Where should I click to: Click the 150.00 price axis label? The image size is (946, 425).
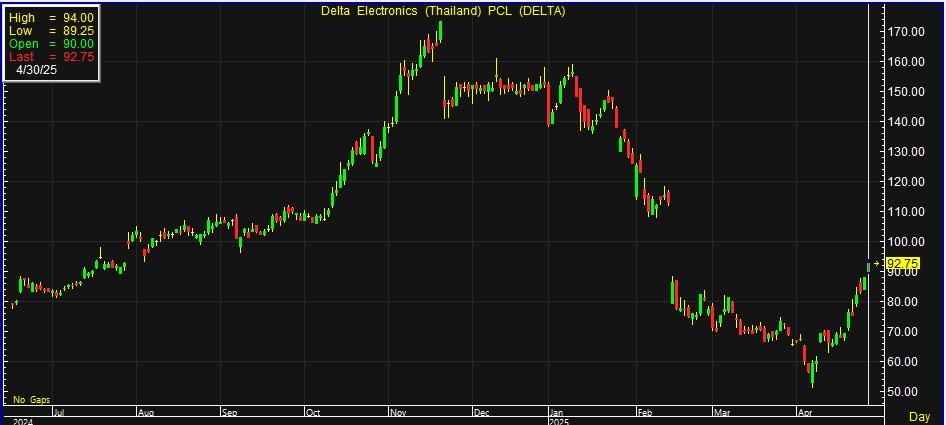click(x=907, y=92)
